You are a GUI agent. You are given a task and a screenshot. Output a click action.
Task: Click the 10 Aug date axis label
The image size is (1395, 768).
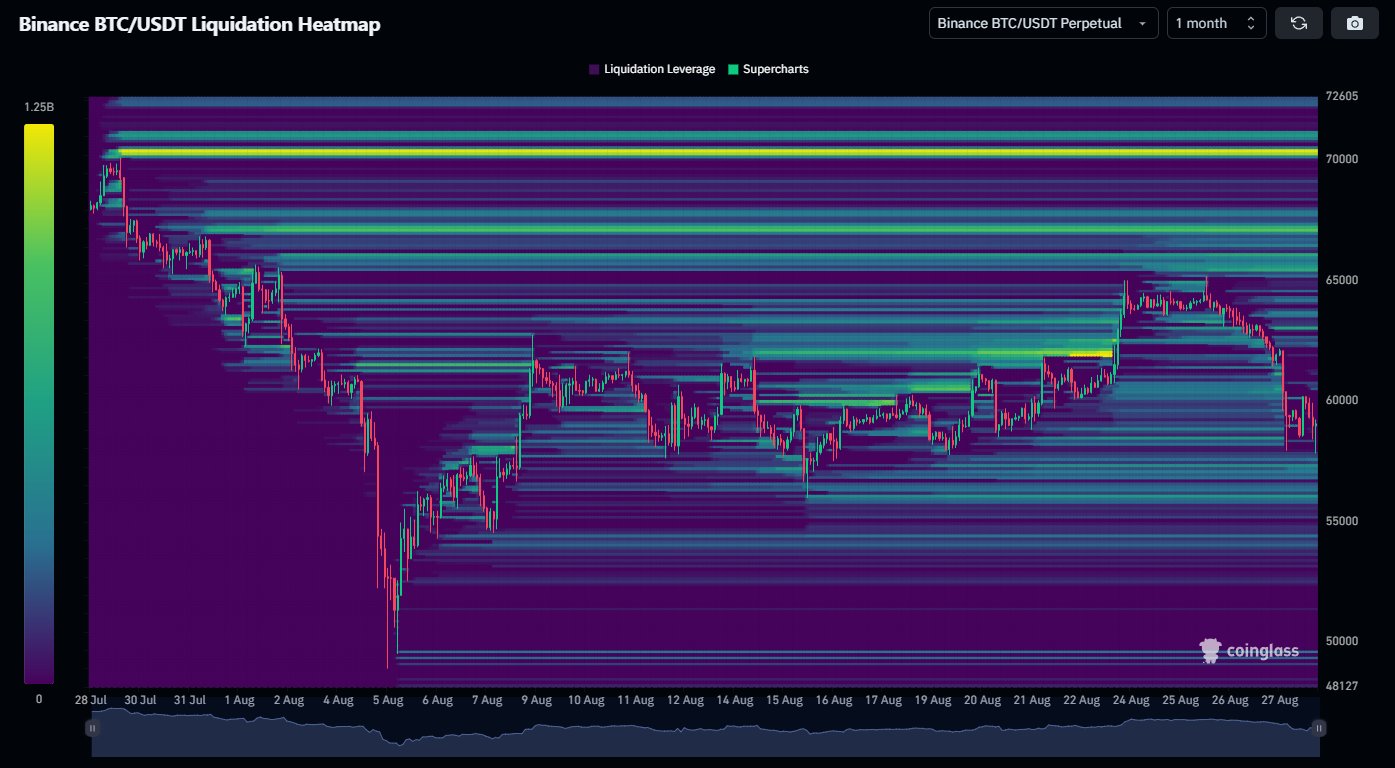[585, 700]
